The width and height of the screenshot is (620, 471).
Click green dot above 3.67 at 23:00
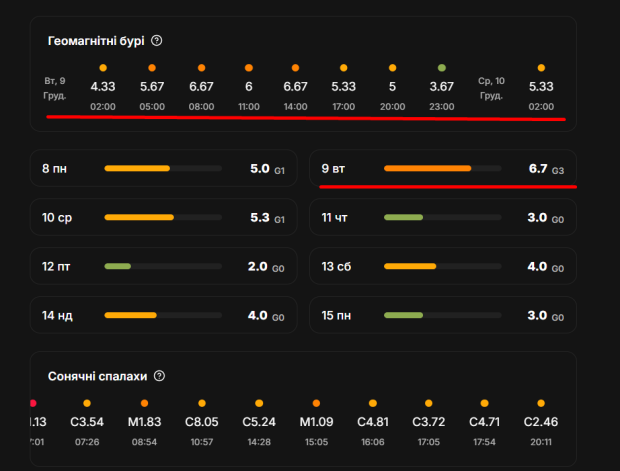442,67
